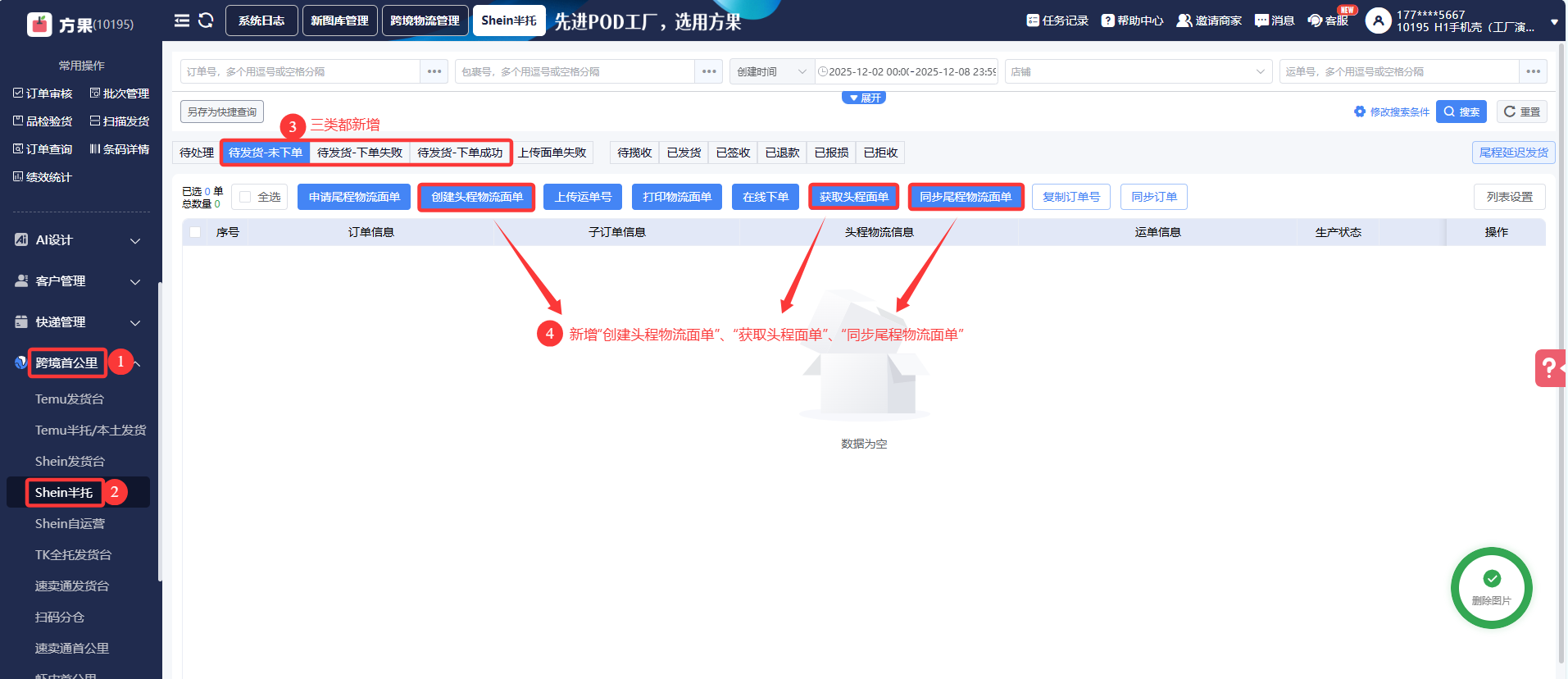Select the 待发货-下单失败 status tab
Screen dimensions: 1568x679
pyautogui.click(x=360, y=153)
